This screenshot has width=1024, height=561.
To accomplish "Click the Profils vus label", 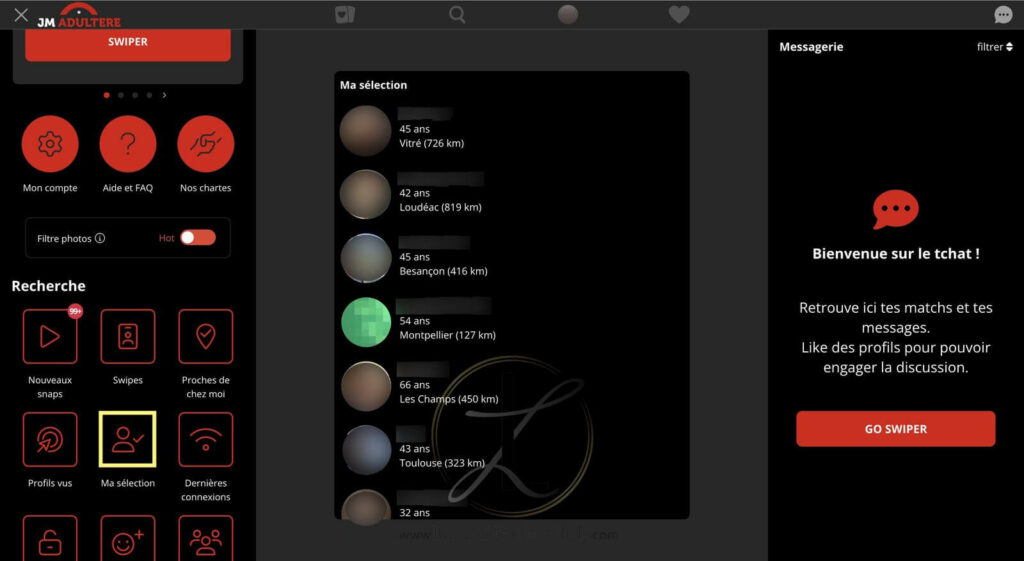I will click(50, 483).
